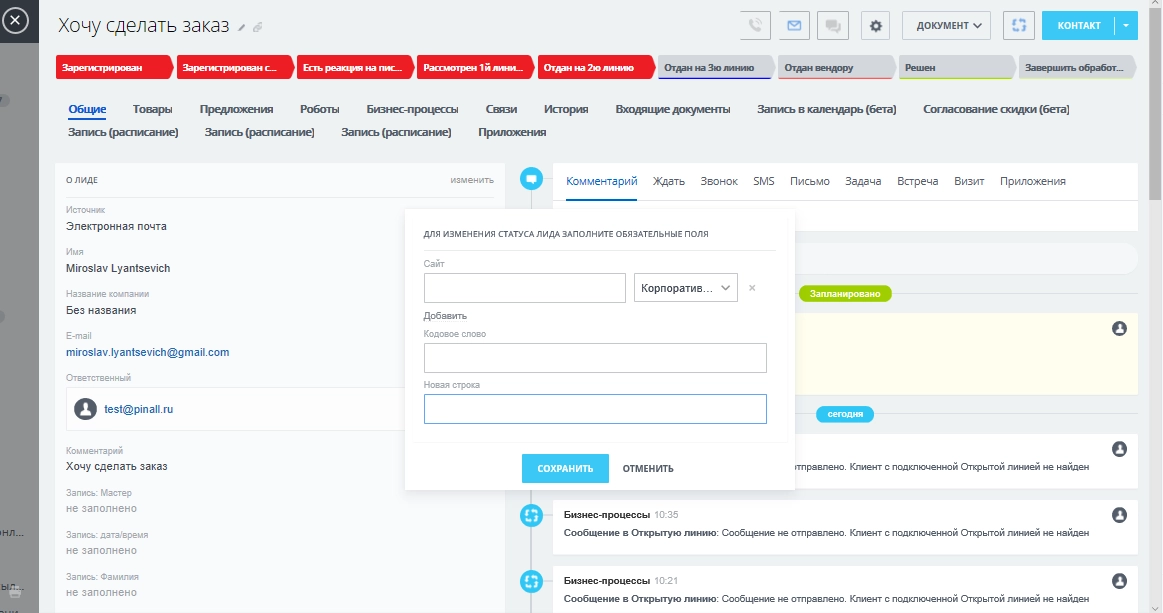The height and width of the screenshot is (613, 1163).
Task: Open lead settings via the gear icon
Action: 874,25
